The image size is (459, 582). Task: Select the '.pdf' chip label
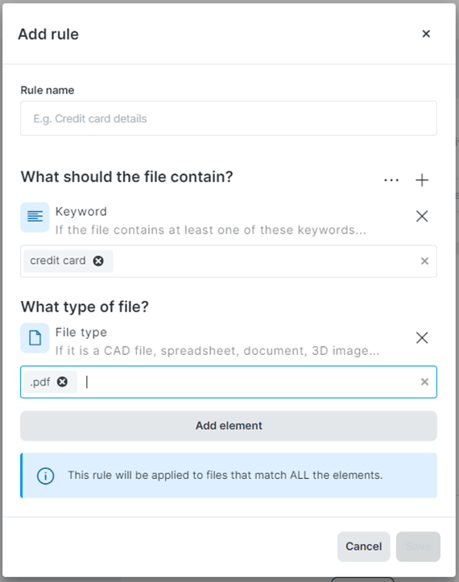pyautogui.click(x=40, y=382)
